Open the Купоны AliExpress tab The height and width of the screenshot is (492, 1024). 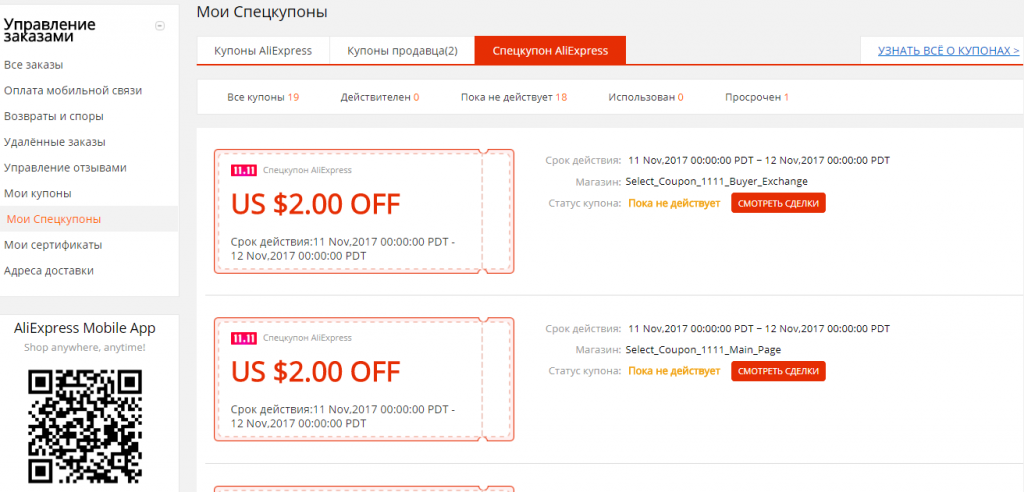pyautogui.click(x=263, y=51)
